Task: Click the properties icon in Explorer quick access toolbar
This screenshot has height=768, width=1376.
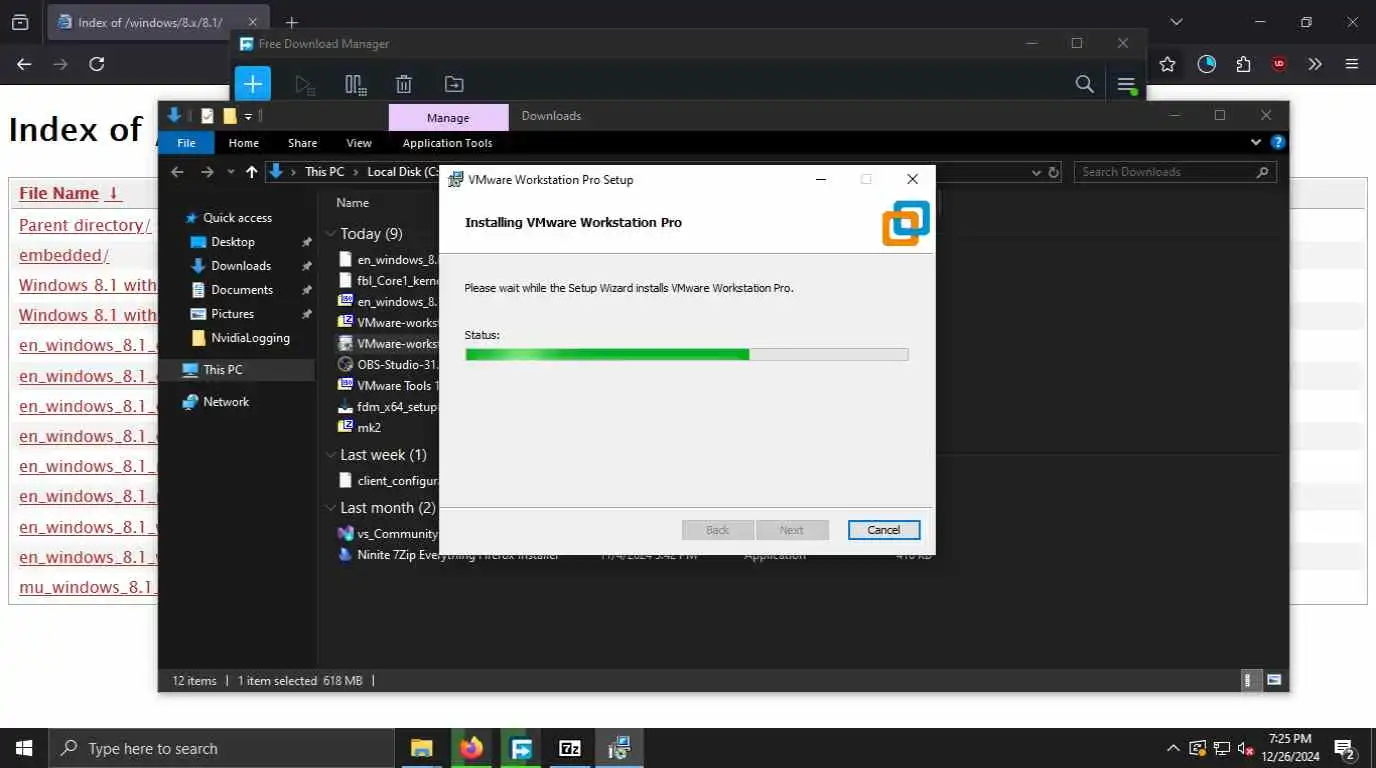Action: (207, 116)
